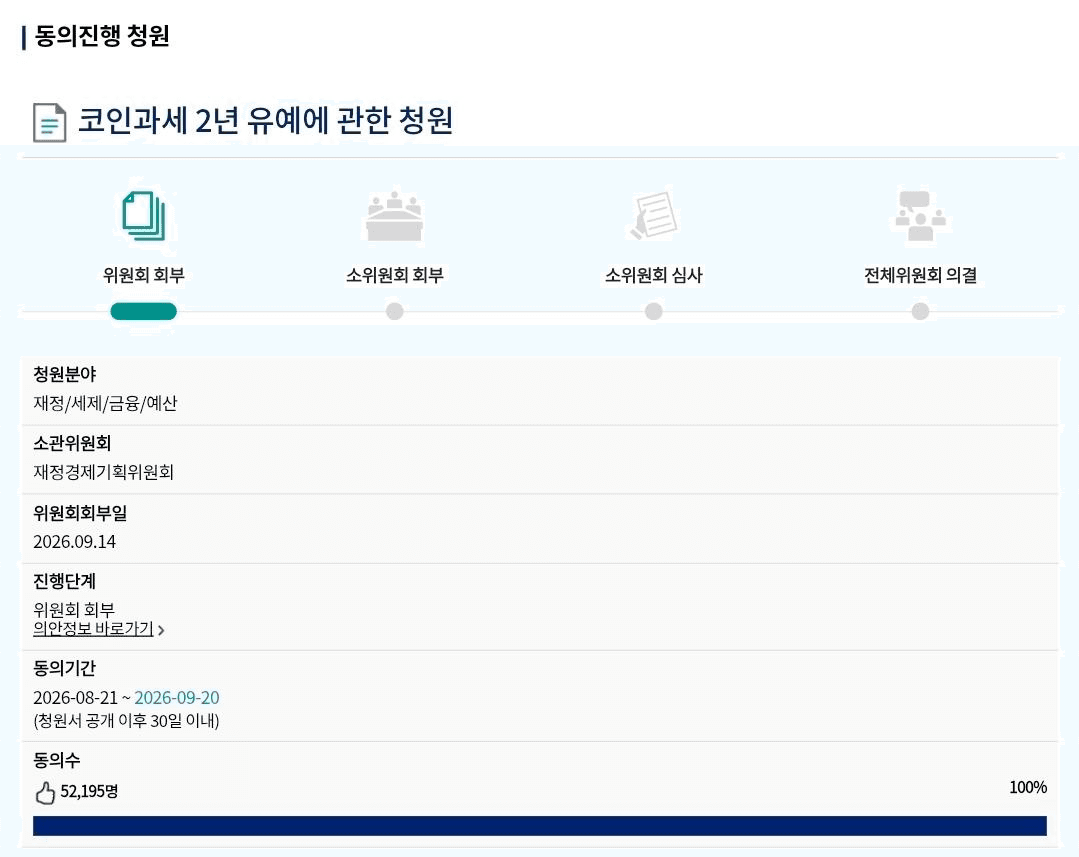Click the petition title 코인과세 2년 유예에 관한 청원

click(265, 120)
